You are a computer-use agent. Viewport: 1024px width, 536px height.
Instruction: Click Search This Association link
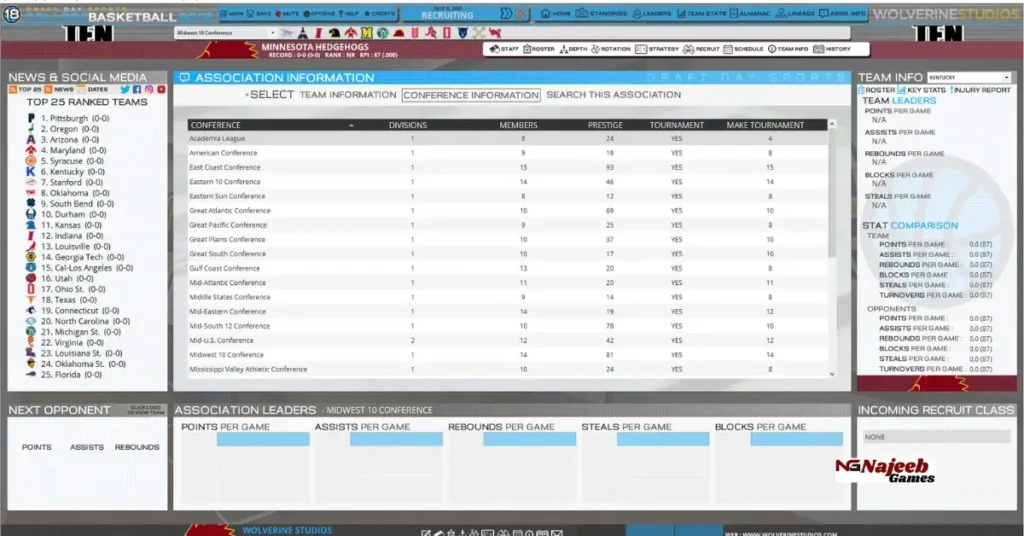coord(600,95)
